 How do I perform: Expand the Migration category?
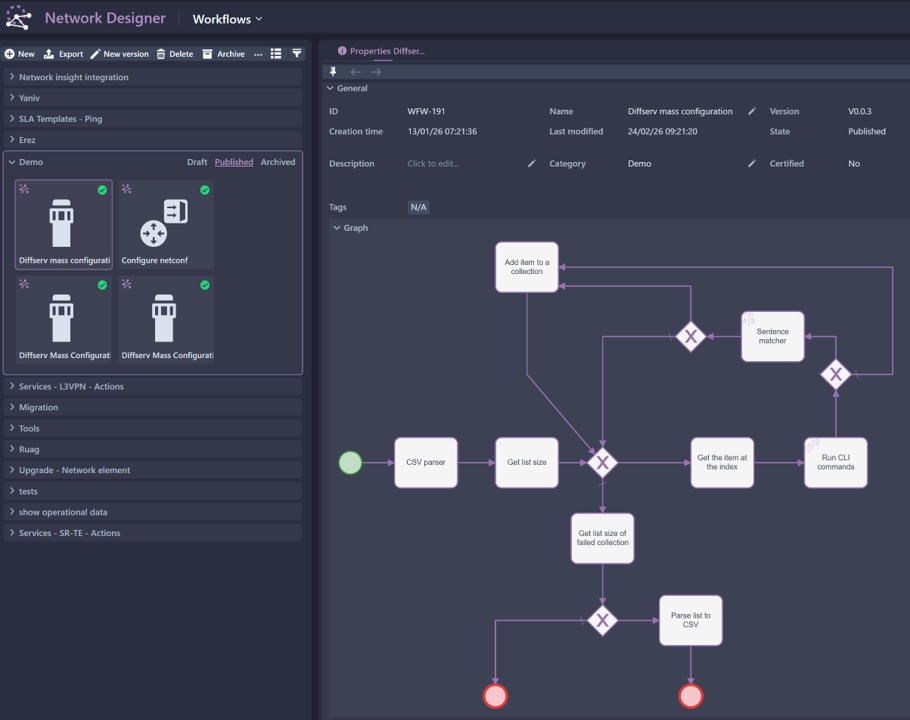[38, 407]
